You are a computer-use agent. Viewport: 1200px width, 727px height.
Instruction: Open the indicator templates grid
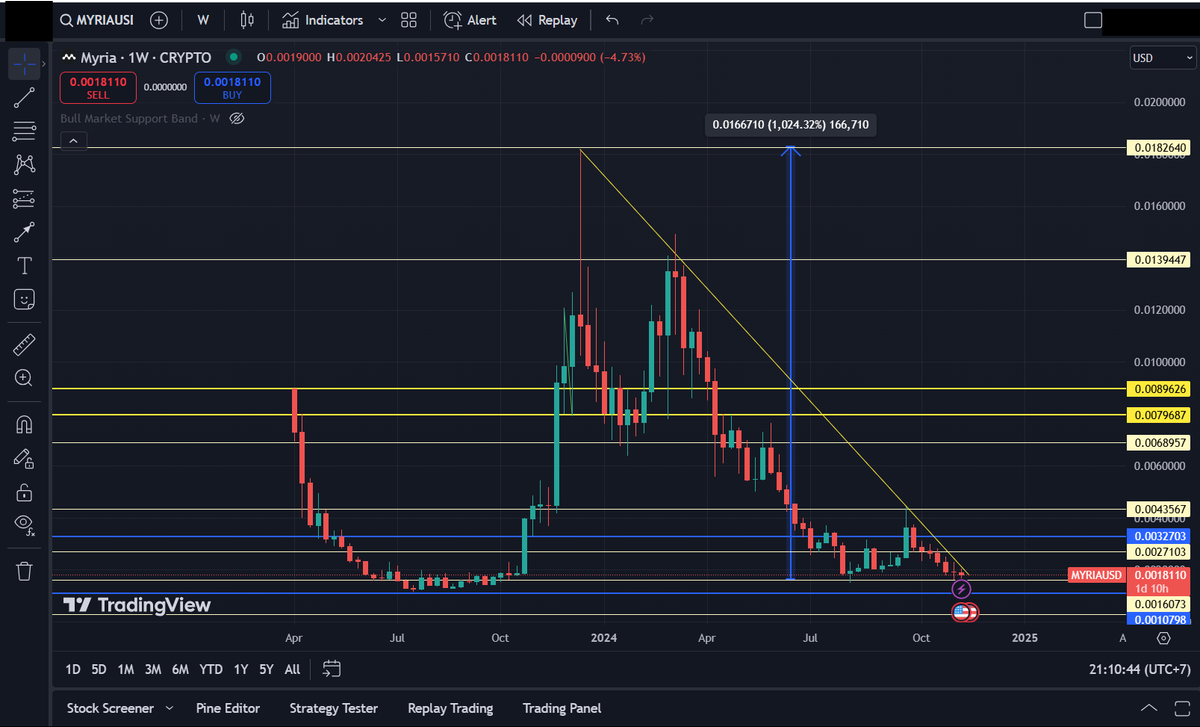coord(408,20)
